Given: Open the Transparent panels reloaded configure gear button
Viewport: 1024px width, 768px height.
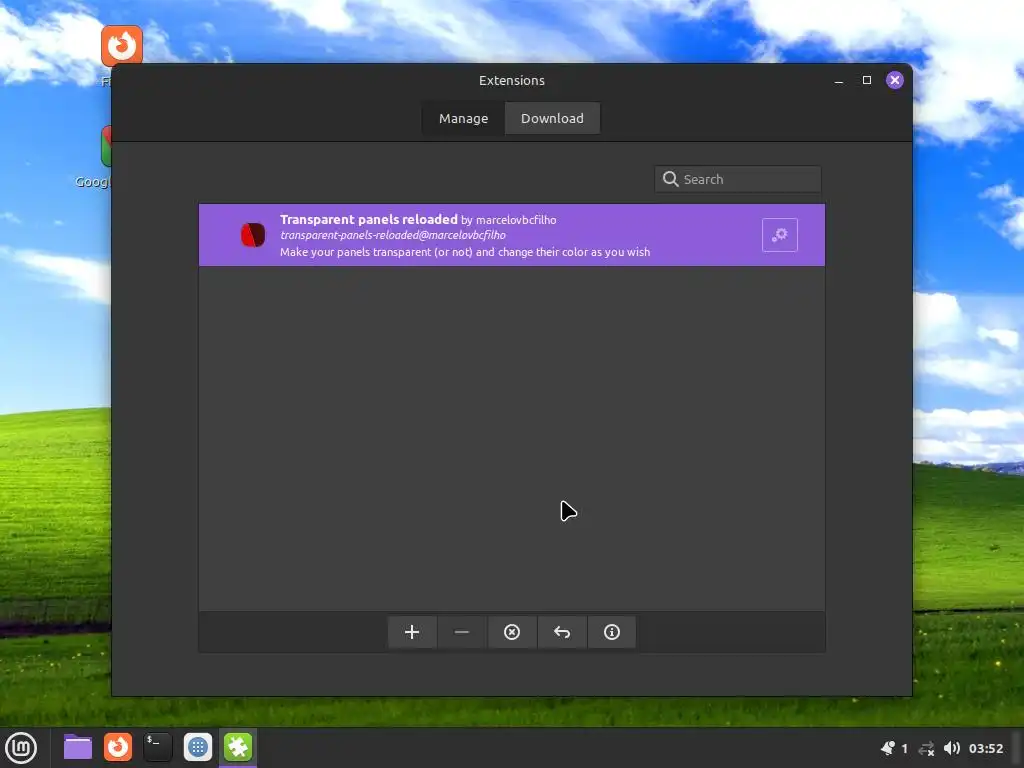Looking at the screenshot, I should [780, 235].
